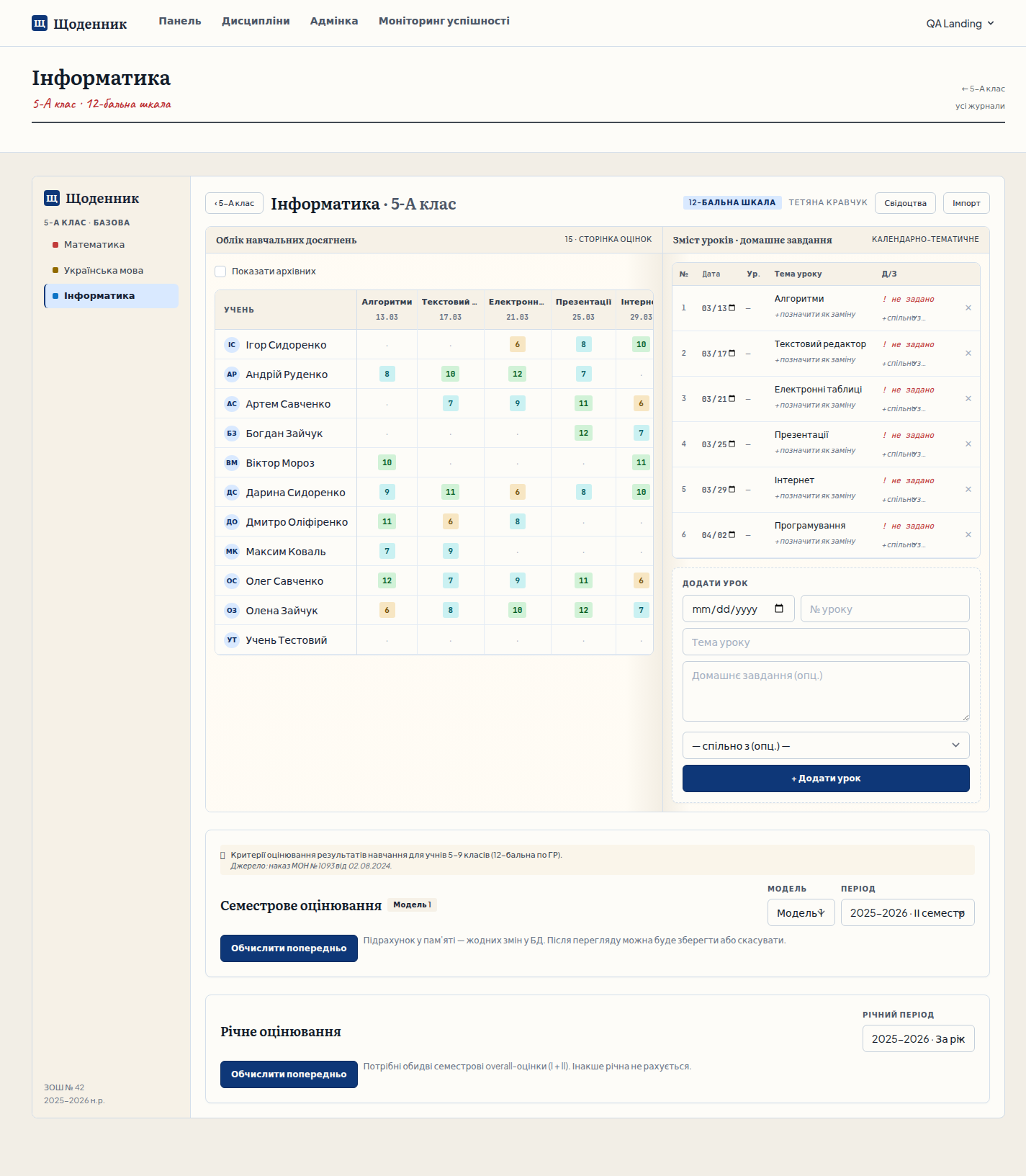Click the Імпорт button

click(x=966, y=203)
